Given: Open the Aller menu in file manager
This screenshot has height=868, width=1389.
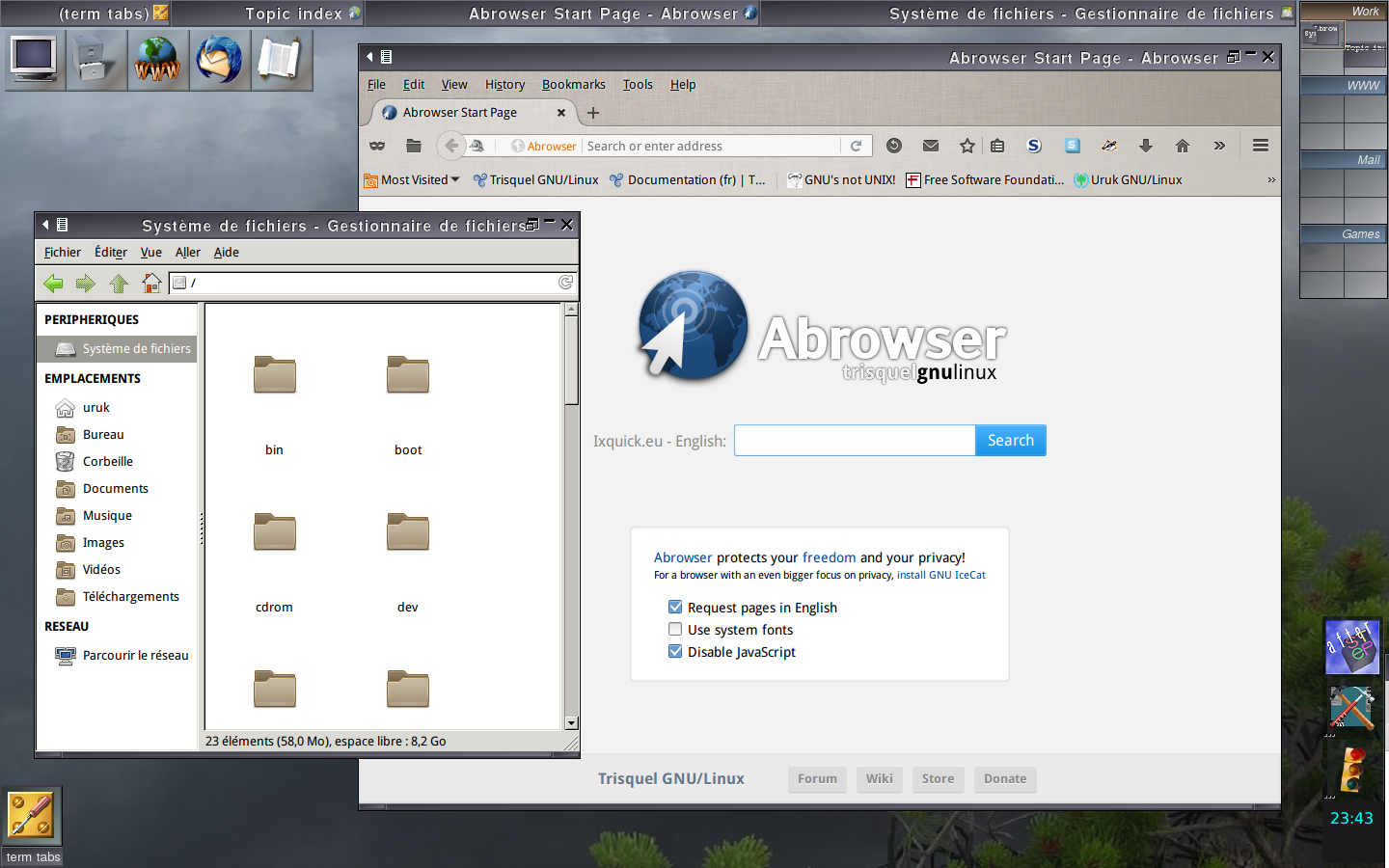Looking at the screenshot, I should [188, 253].
